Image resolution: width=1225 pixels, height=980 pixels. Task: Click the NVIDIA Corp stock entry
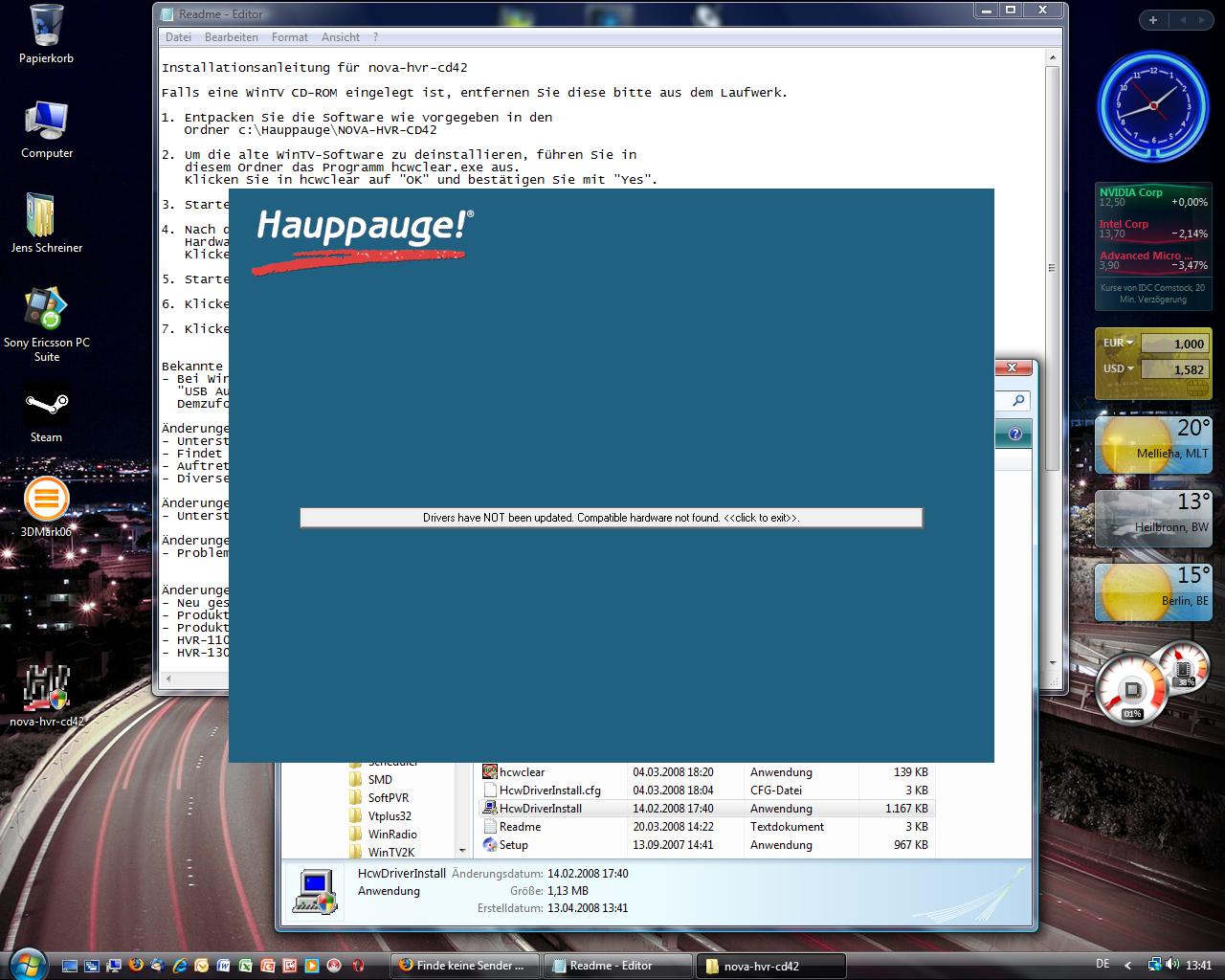coord(1153,197)
